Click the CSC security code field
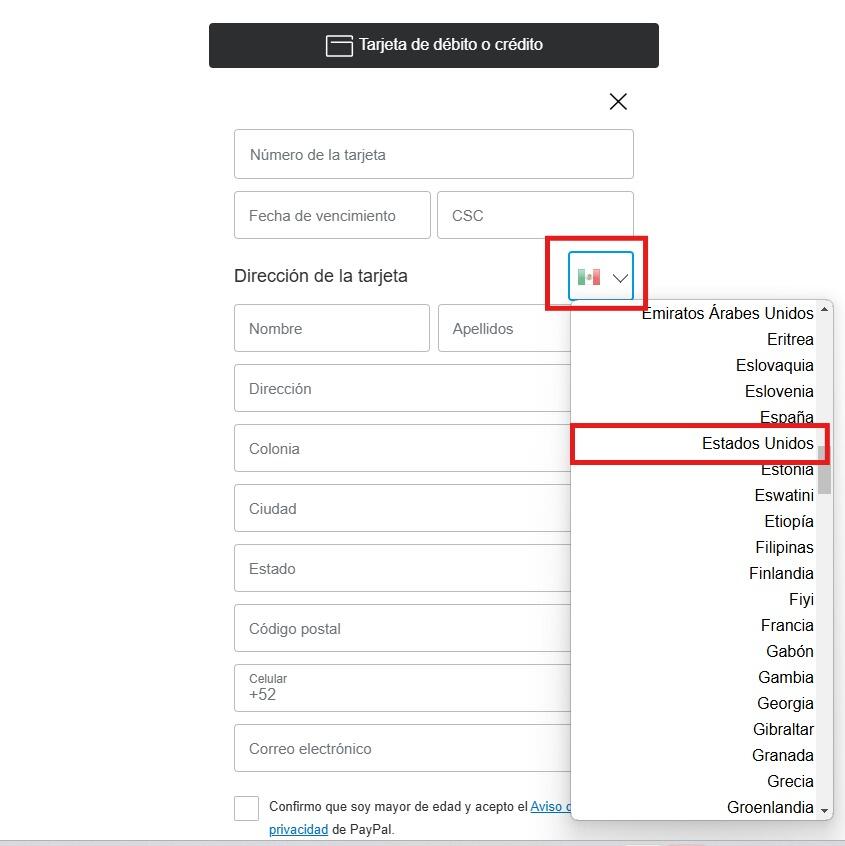The image size is (845, 846). [535, 215]
